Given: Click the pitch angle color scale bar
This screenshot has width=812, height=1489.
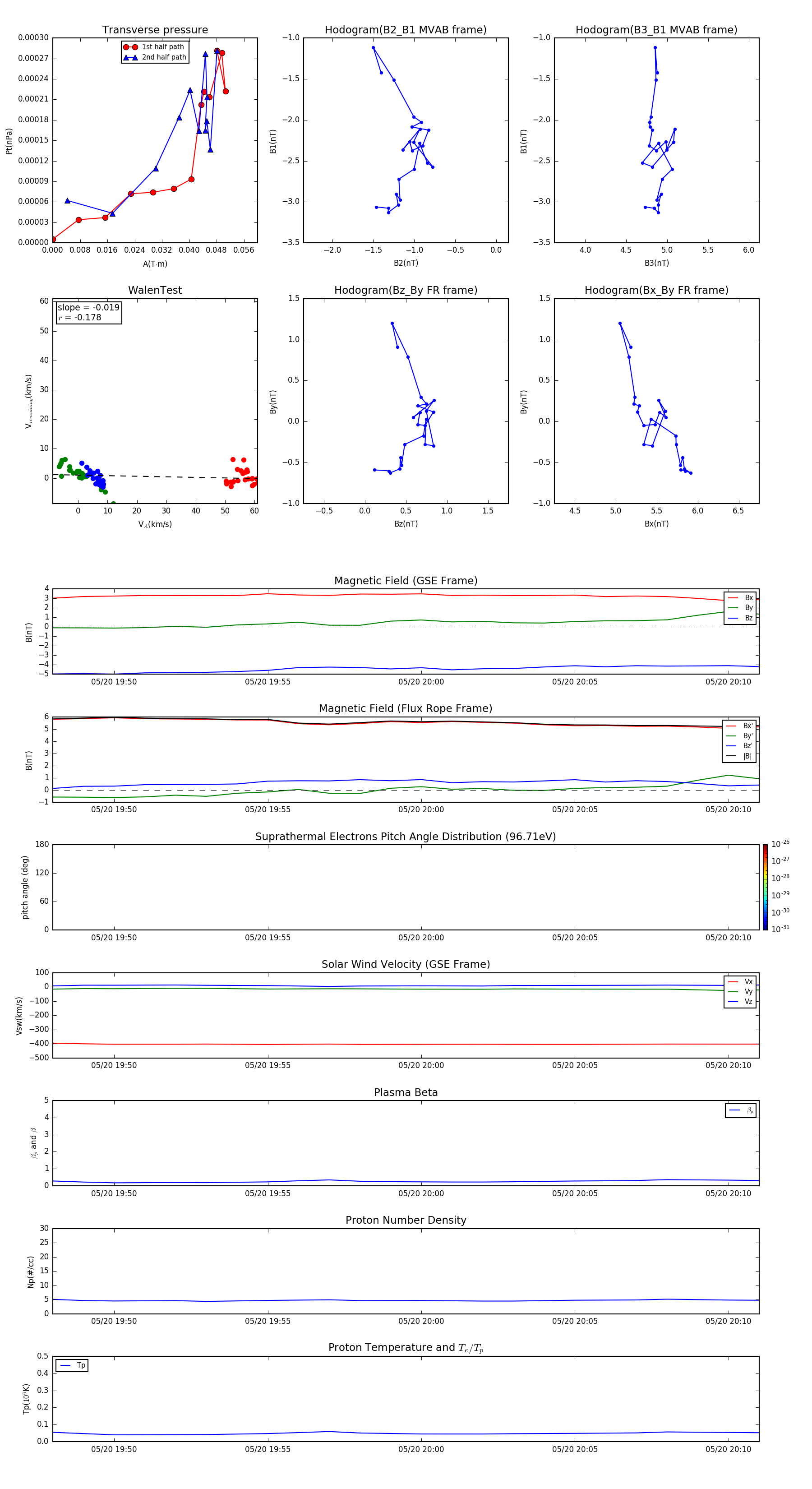Looking at the screenshot, I should click(765, 887).
